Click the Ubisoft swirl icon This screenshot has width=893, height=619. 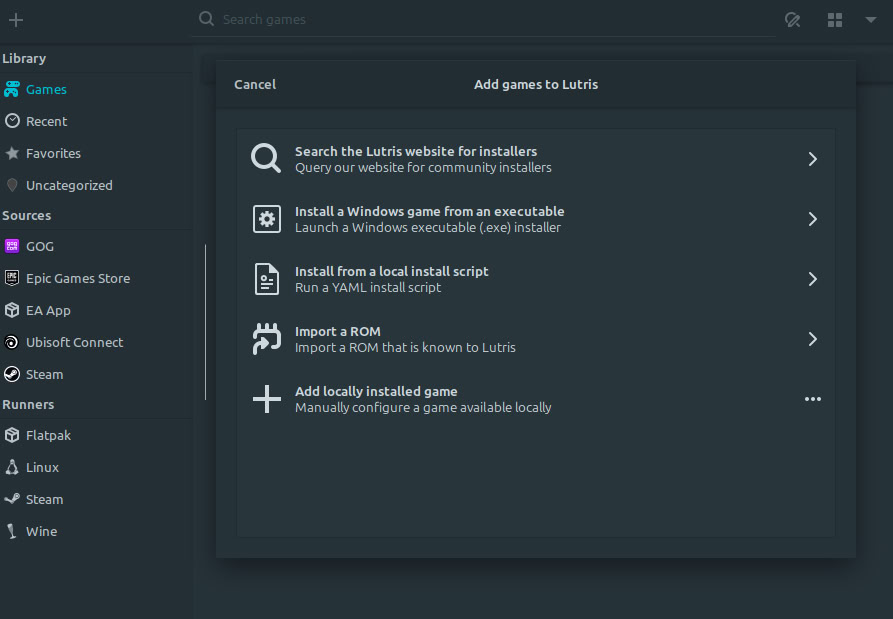coord(12,342)
